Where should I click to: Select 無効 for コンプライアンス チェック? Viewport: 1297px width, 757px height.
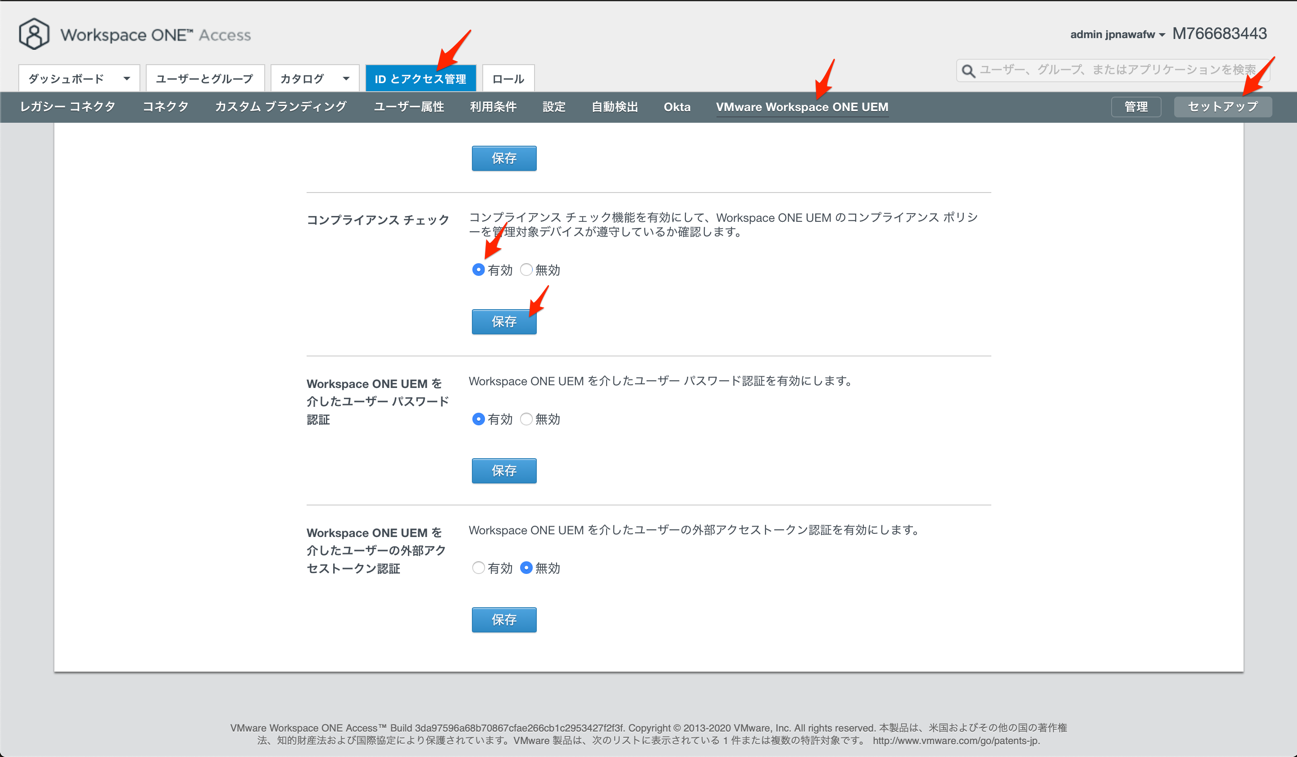[526, 270]
